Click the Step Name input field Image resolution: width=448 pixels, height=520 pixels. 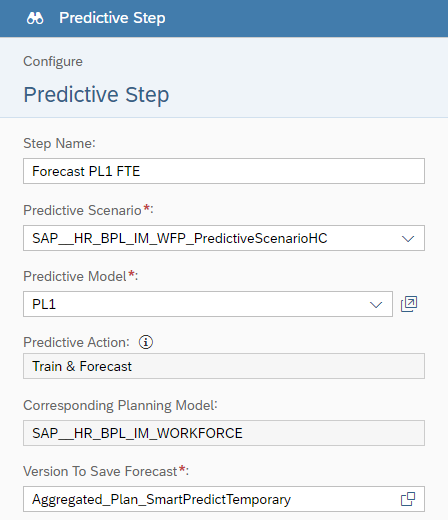[x=224, y=171]
